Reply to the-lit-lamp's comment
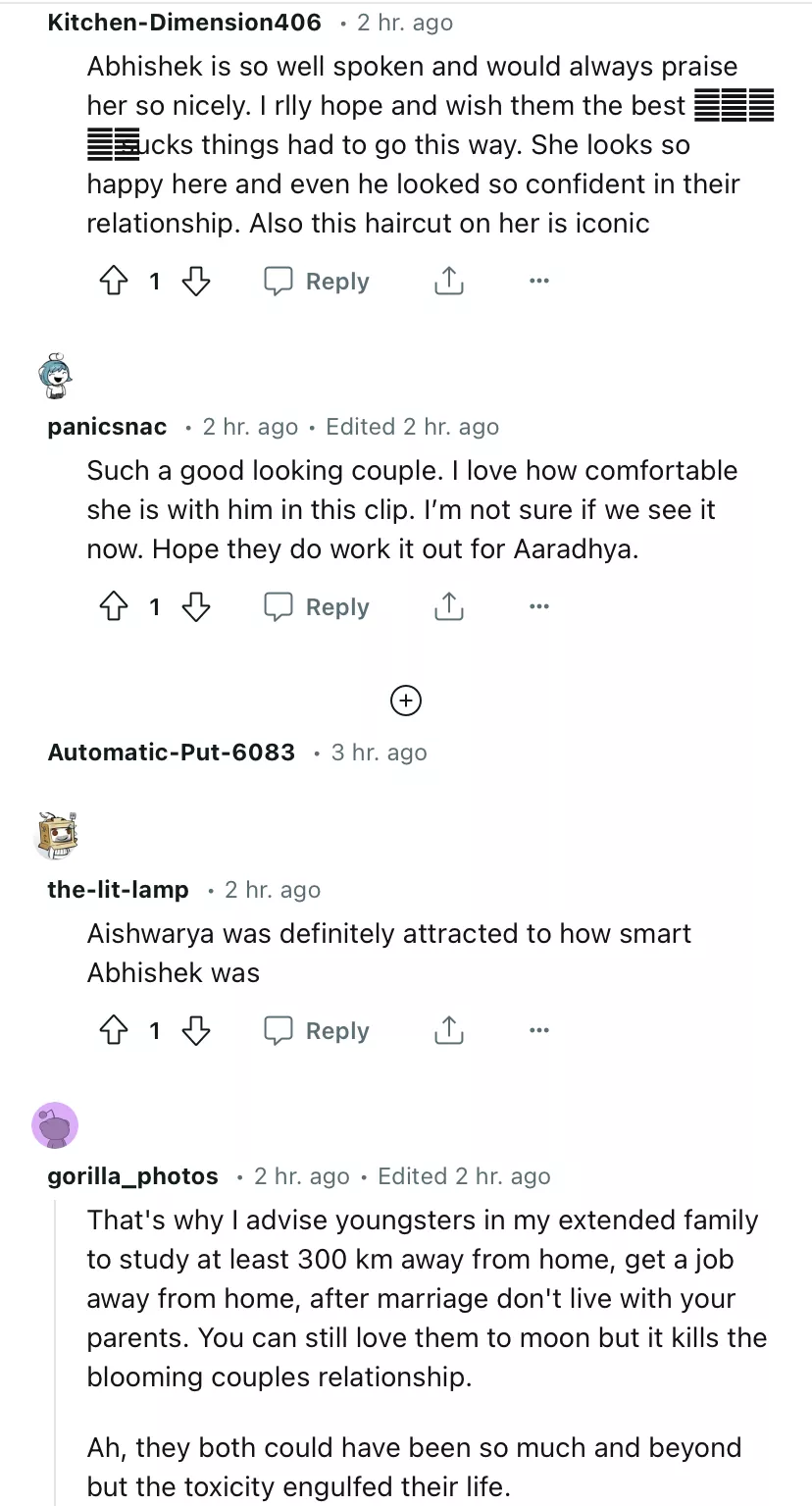Viewport: 812px width, 1506px height. [318, 1031]
